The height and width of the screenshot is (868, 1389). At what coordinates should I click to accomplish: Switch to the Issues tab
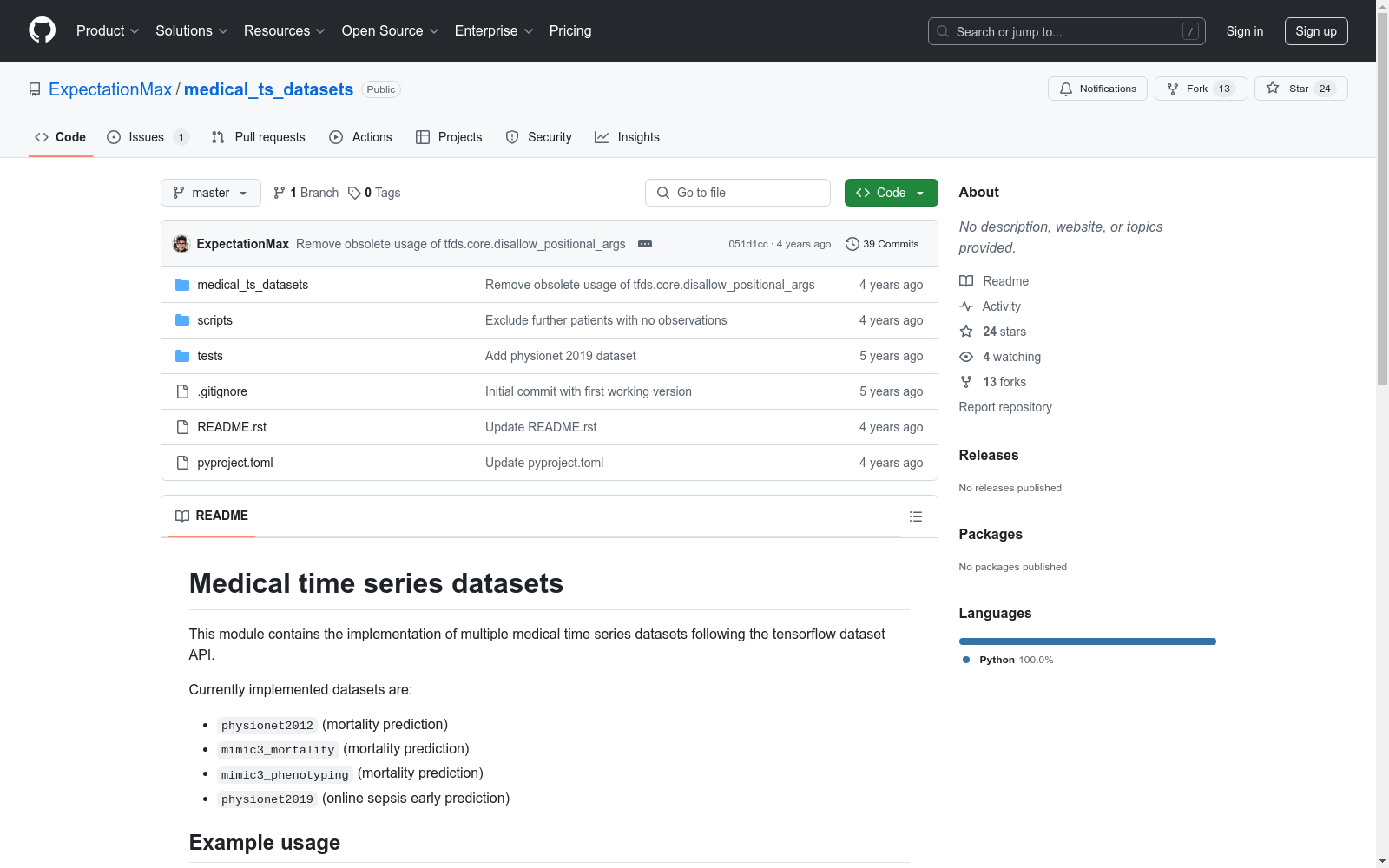[148, 137]
